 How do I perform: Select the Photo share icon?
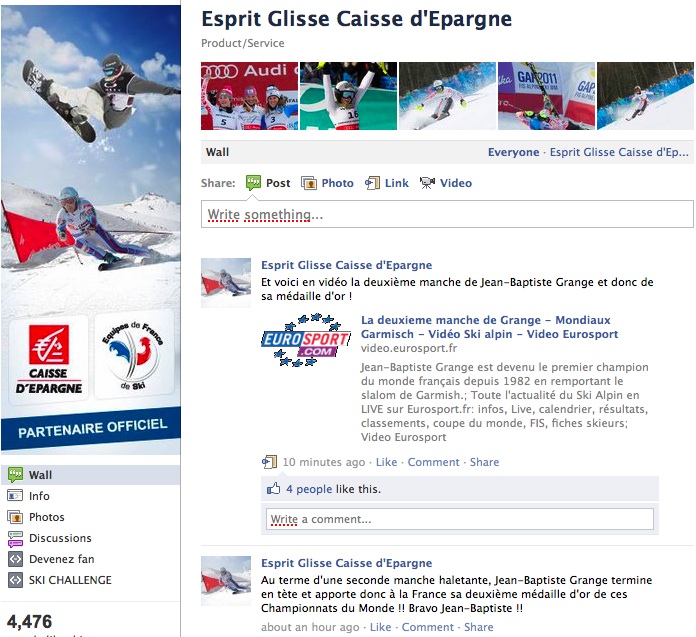click(x=309, y=183)
